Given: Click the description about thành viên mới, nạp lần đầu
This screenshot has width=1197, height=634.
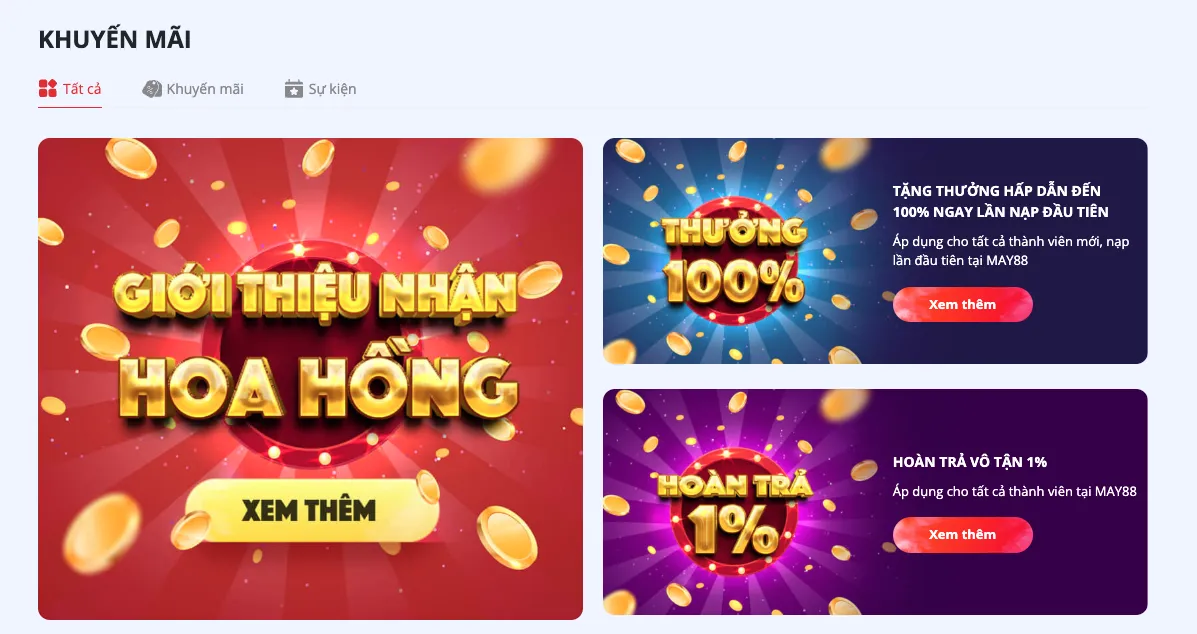Looking at the screenshot, I should (1011, 250).
